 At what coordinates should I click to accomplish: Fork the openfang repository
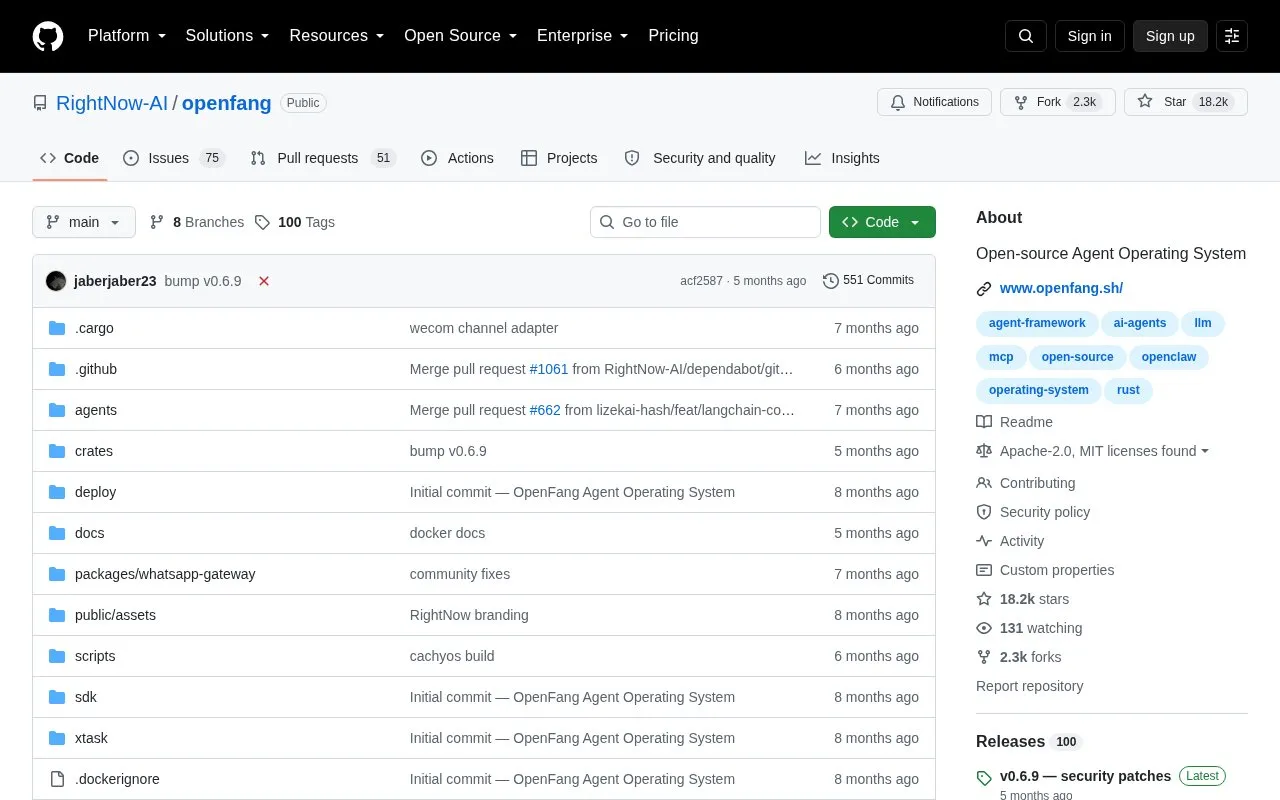1058,102
